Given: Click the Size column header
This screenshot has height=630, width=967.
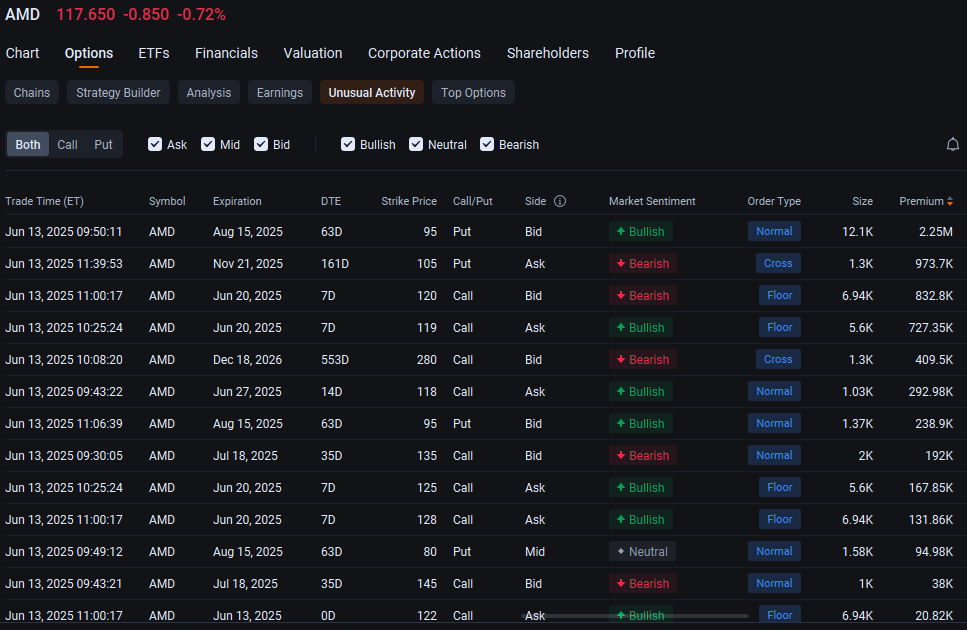Looking at the screenshot, I should click(862, 201).
